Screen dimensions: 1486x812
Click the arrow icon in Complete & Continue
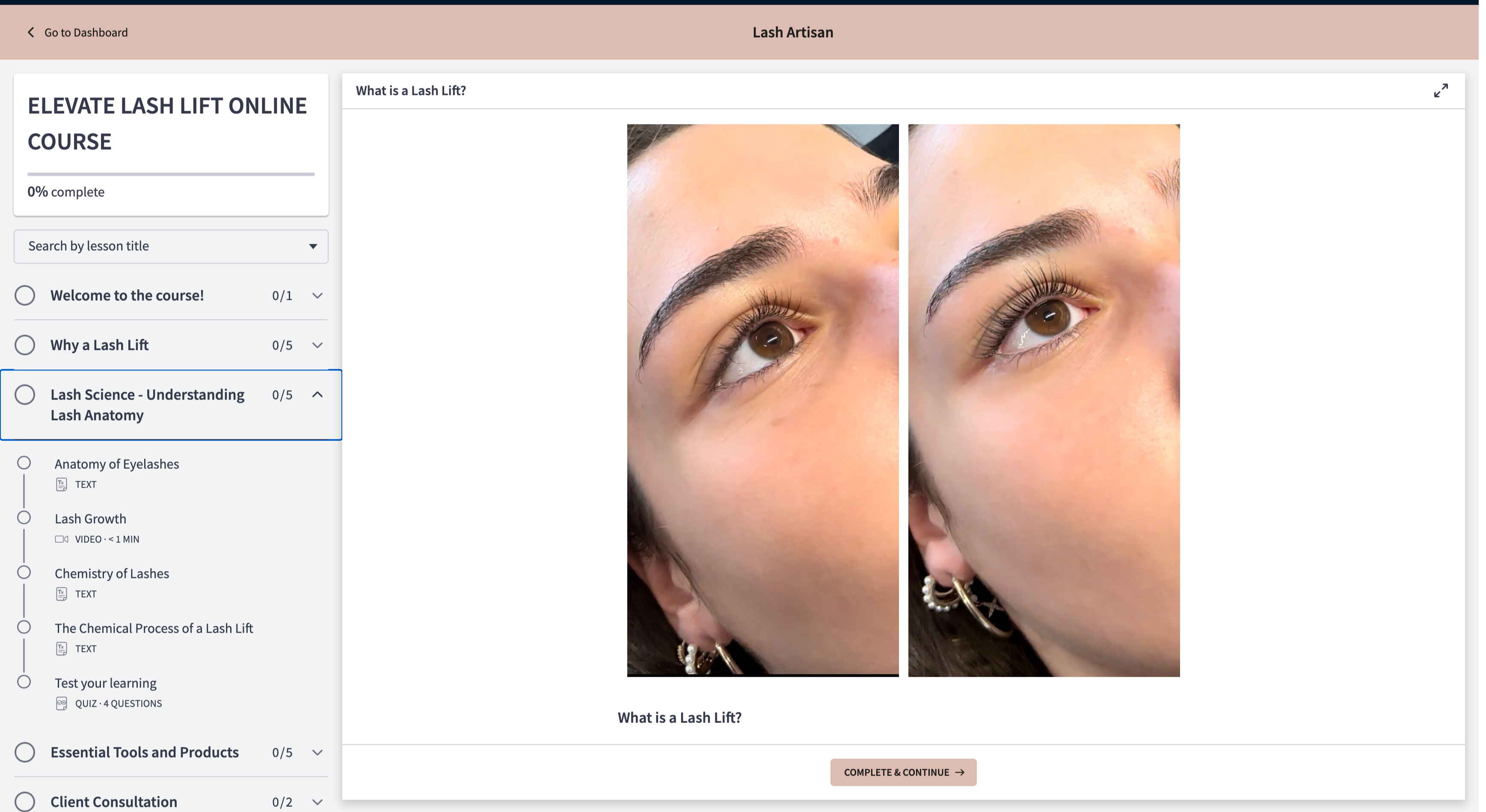point(959,772)
